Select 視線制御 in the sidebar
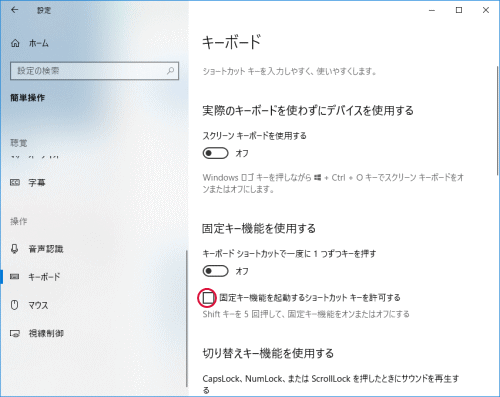The width and height of the screenshot is (500, 397). (46, 333)
